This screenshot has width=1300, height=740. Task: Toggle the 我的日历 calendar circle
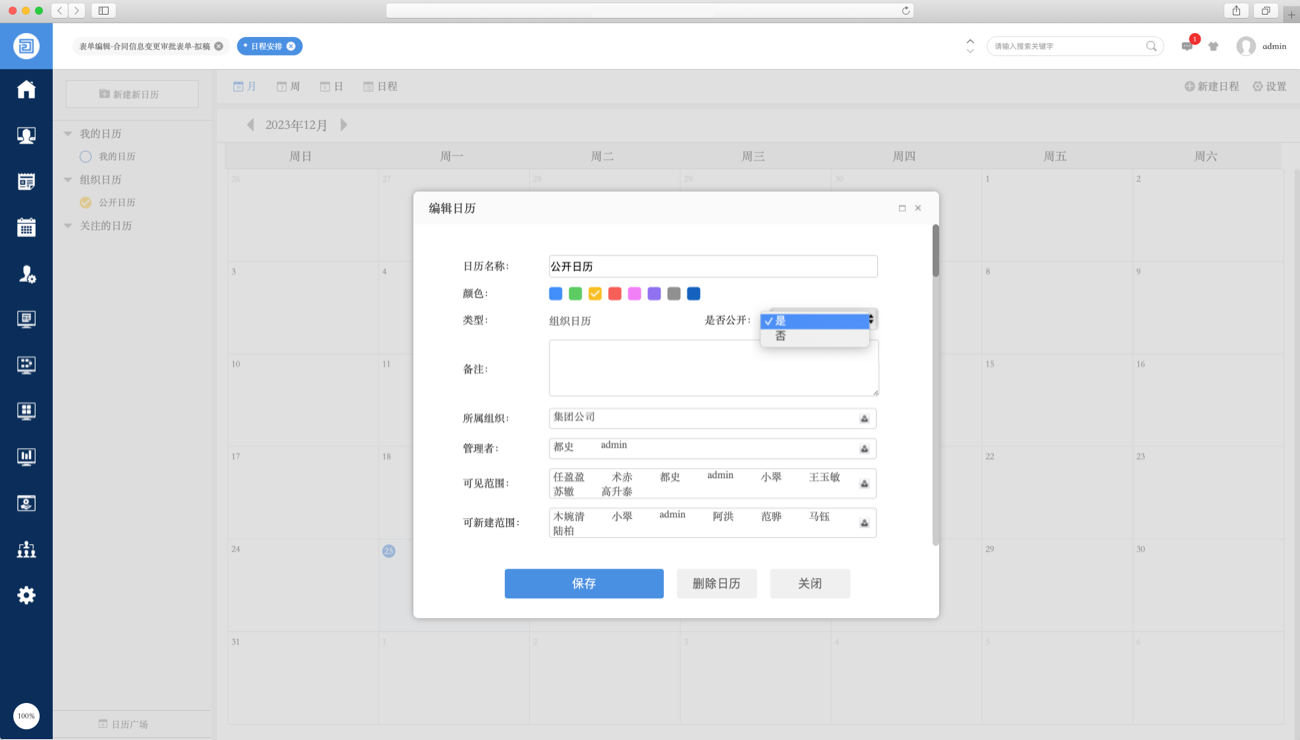[x=86, y=157]
